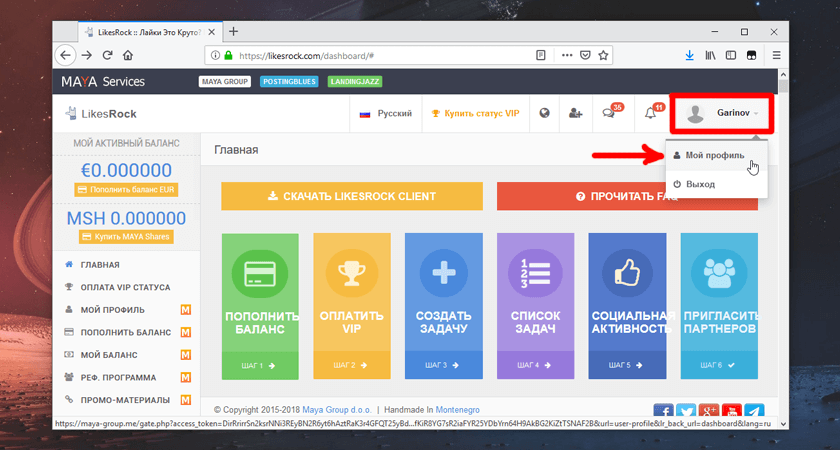Open ПРОМО-МАТЕРИАЛЫ in the sidebar
This screenshot has width=840, height=450.
pos(127,400)
